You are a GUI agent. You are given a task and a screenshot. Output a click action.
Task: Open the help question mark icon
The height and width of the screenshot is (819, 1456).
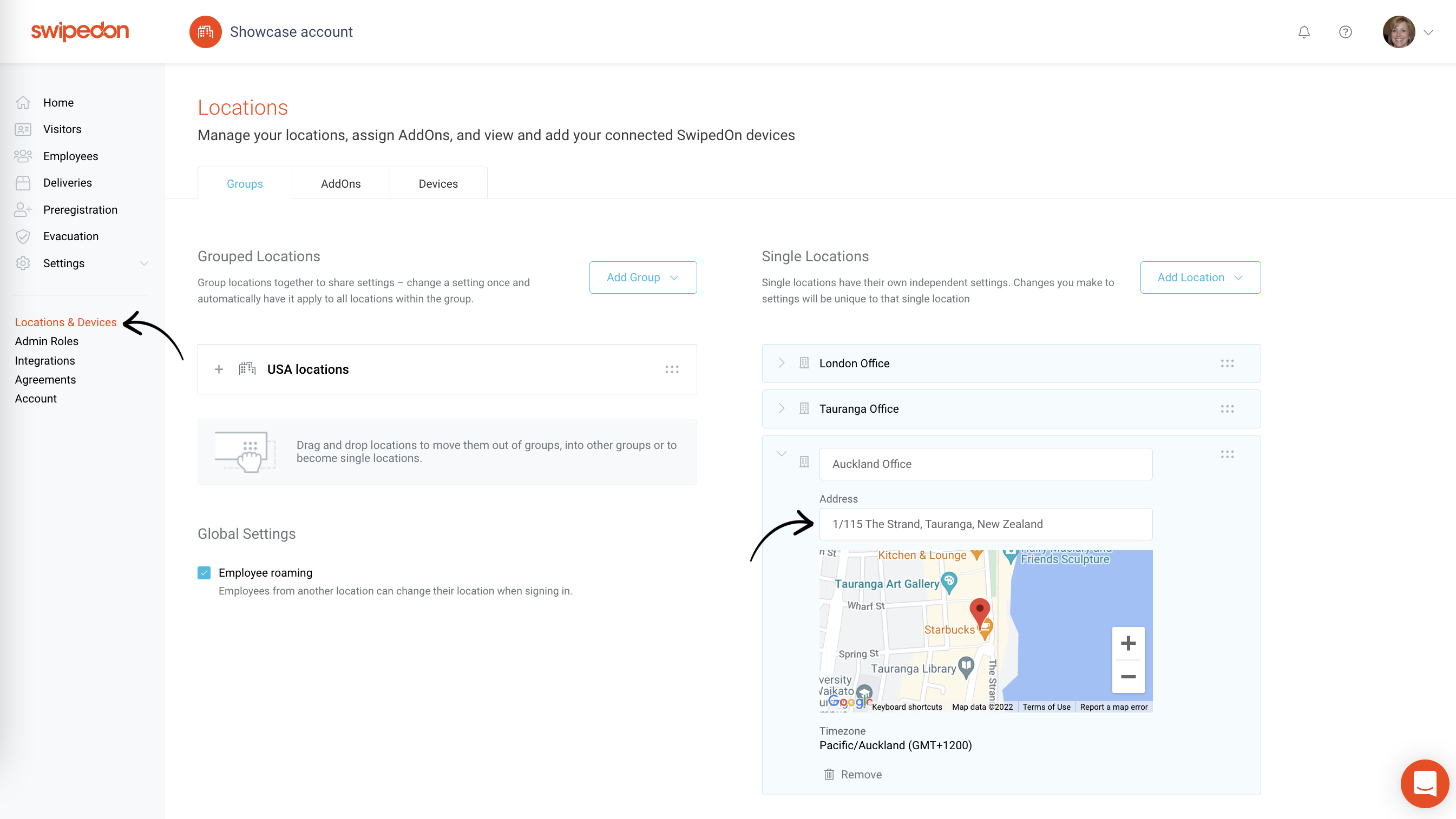1346,31
